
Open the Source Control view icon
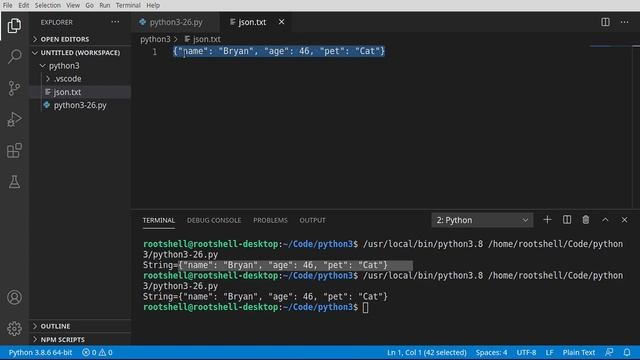click(14, 88)
